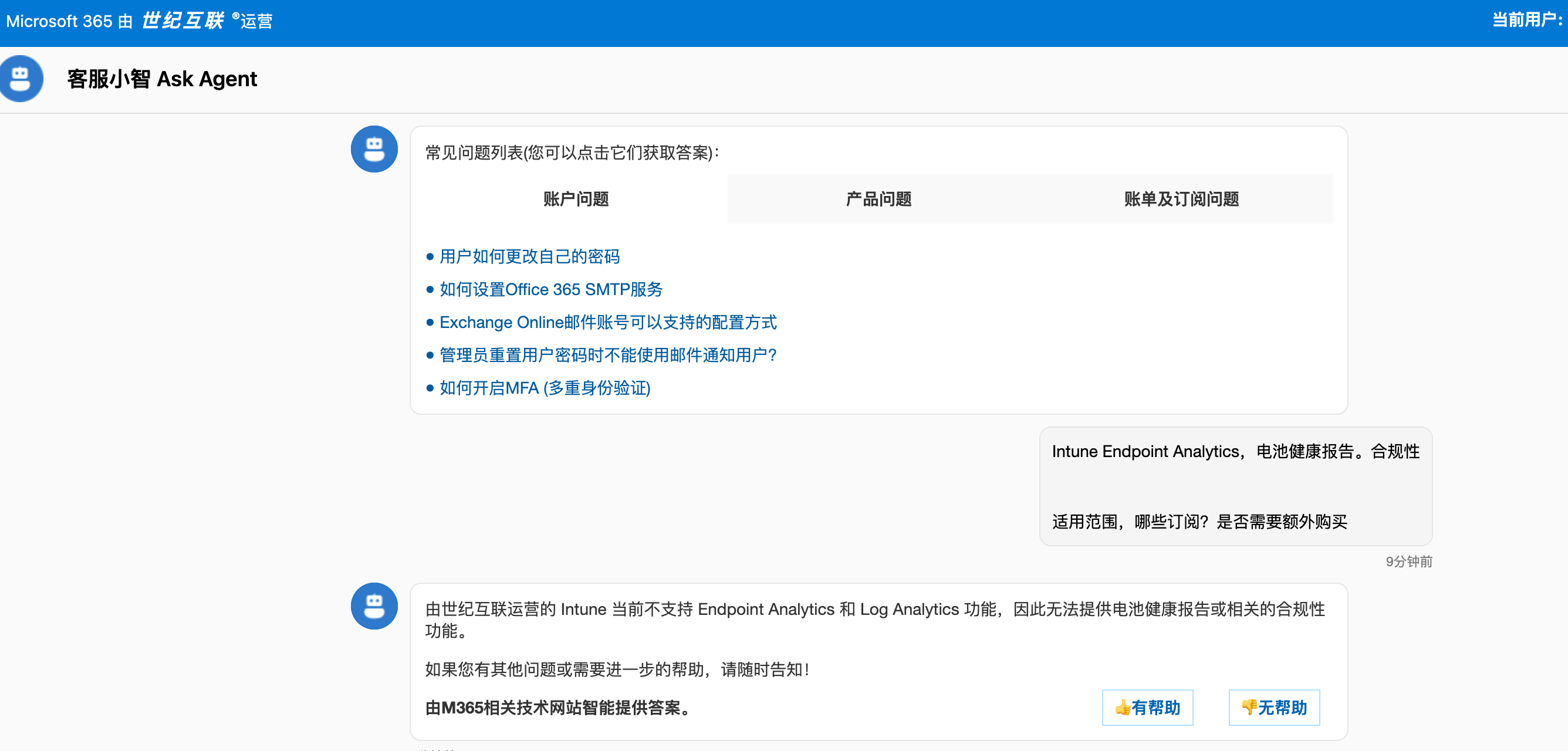Click the text 由M365相关技术网站智能提供答案

pyautogui.click(x=558, y=708)
